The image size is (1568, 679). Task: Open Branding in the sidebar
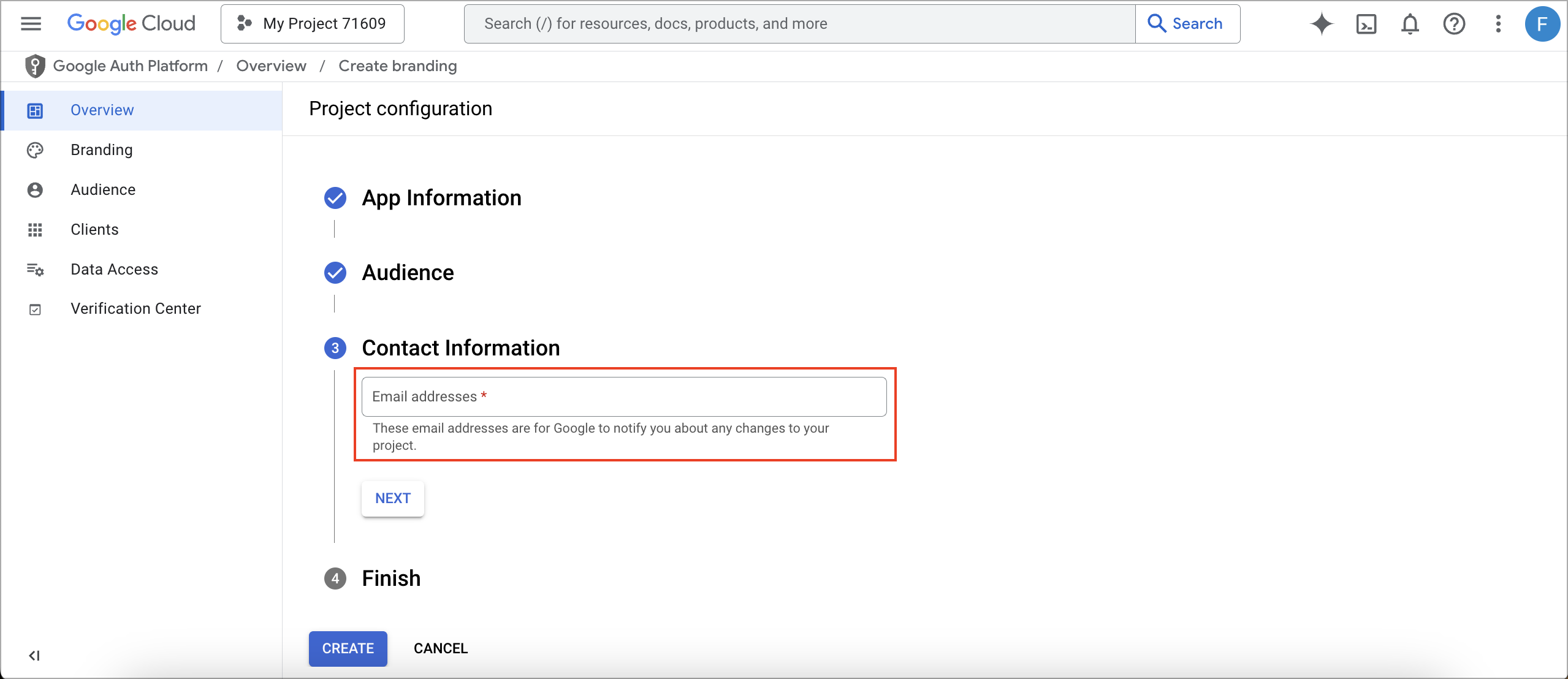click(x=142, y=150)
